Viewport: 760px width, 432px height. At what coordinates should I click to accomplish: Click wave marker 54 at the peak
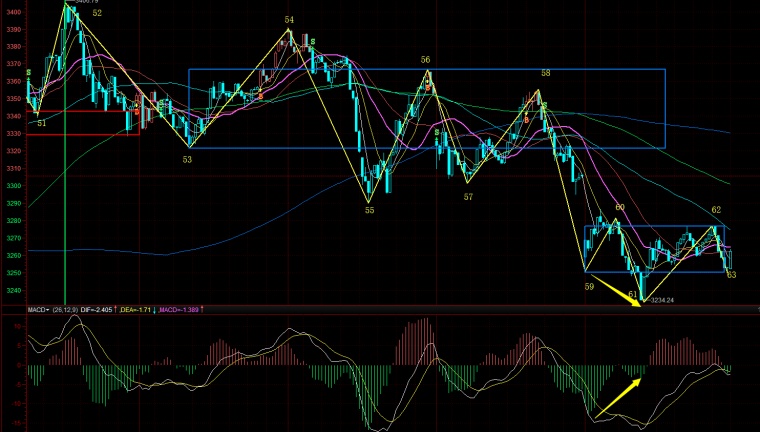[x=289, y=20]
